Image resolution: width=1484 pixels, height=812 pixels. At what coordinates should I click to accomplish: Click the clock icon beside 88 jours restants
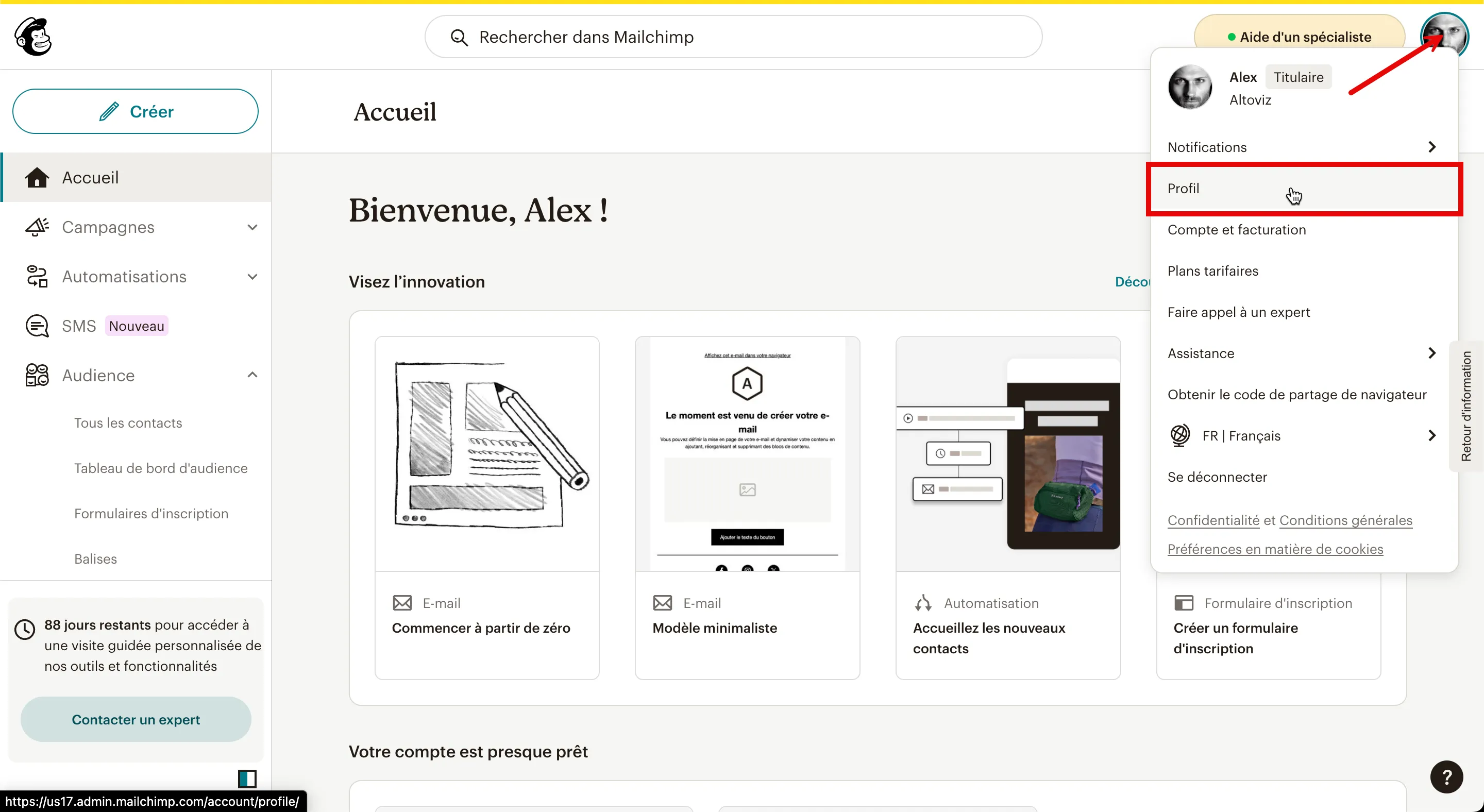tap(25, 629)
